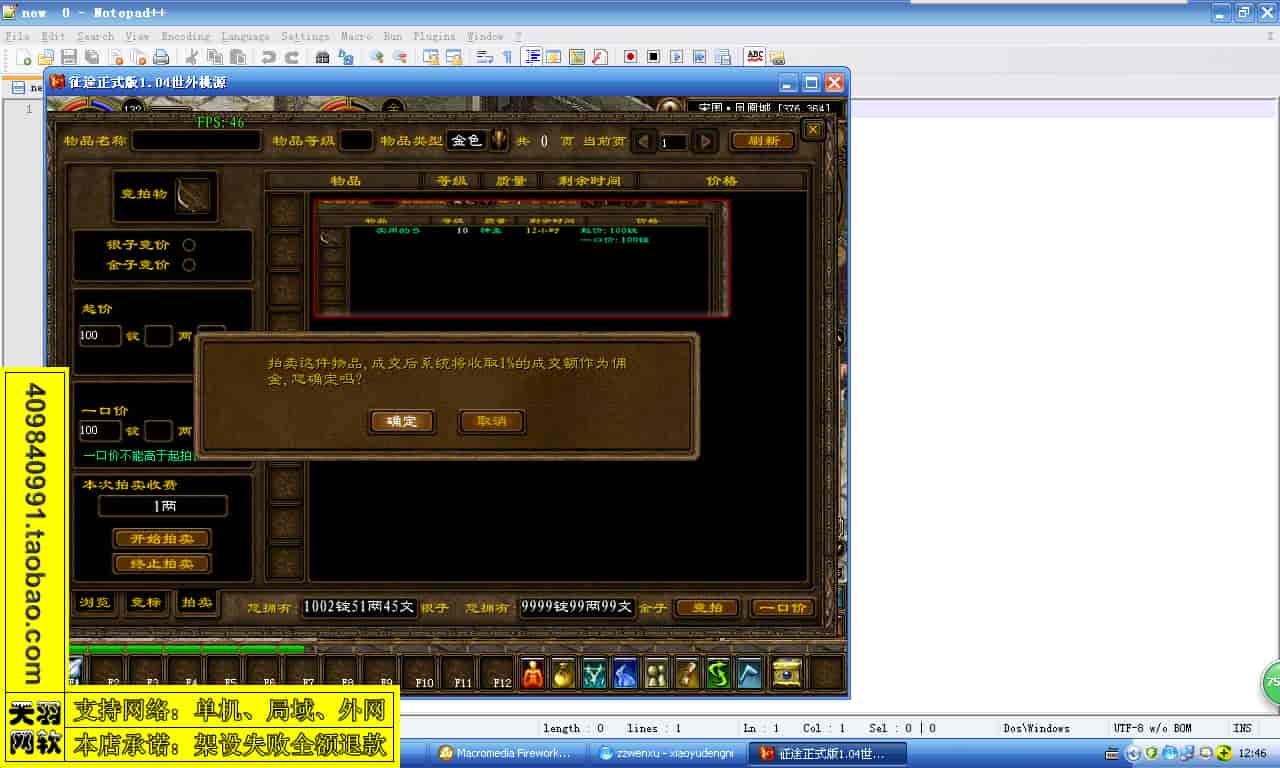Switch to the 竞标 bidding tab
Image resolution: width=1280 pixels, height=768 pixels.
(145, 603)
